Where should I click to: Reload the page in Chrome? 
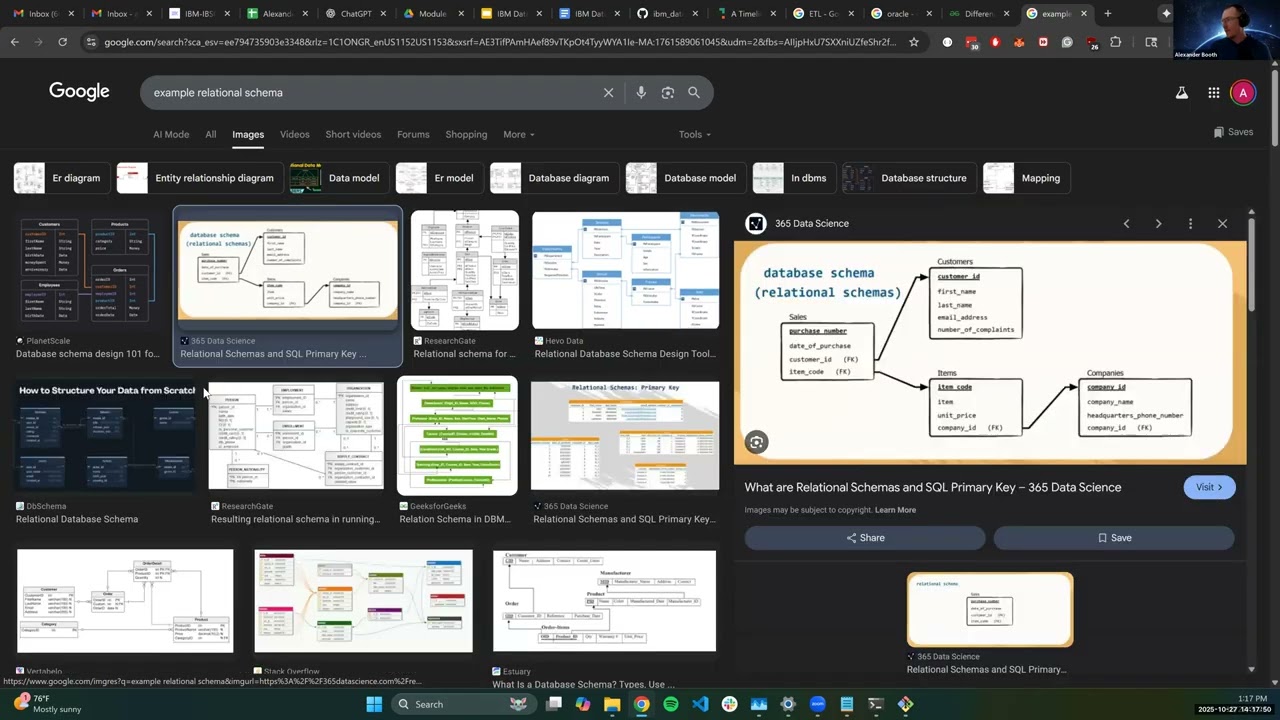tap(62, 42)
